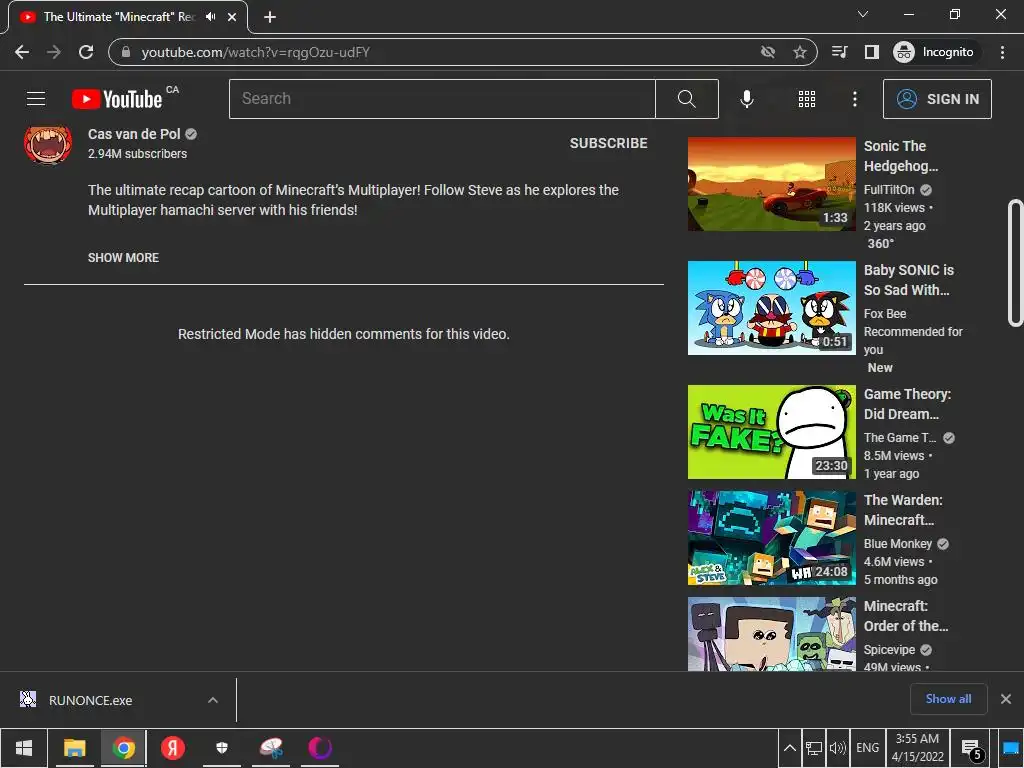Switch the ENG input language

point(867,748)
